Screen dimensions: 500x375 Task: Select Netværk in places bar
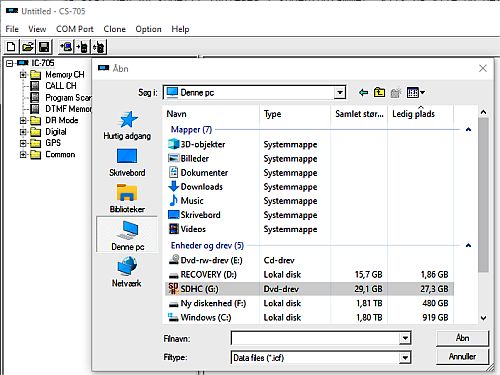click(x=127, y=272)
